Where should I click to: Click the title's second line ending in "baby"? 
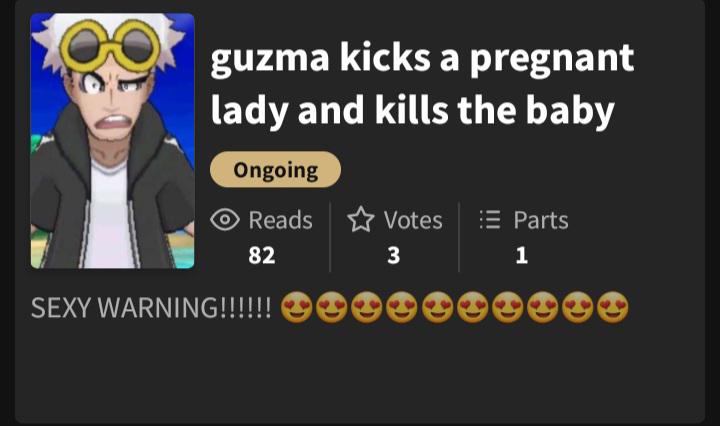coord(412,111)
